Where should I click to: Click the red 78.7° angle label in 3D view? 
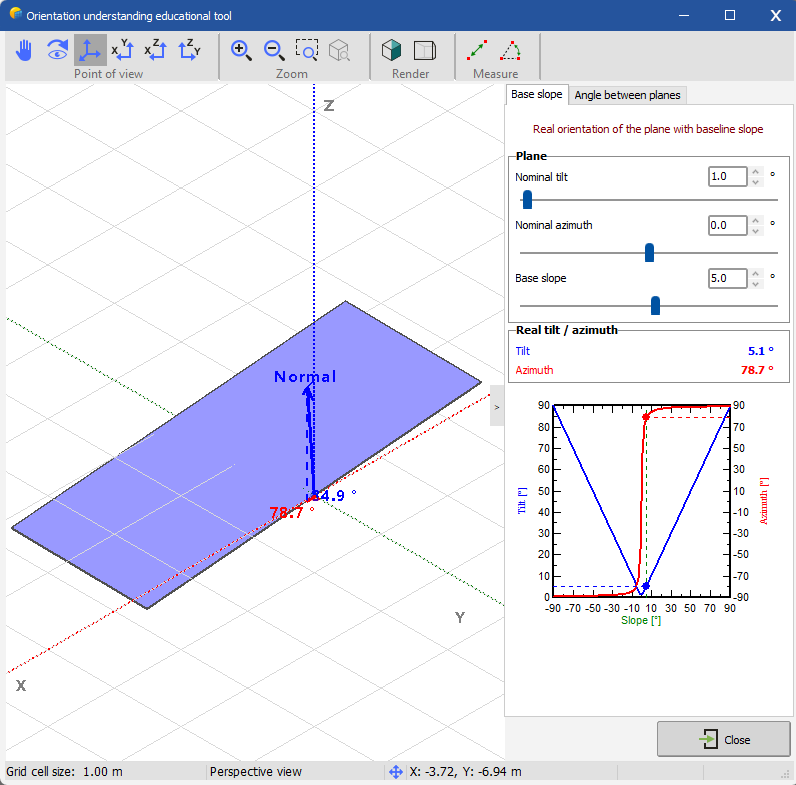292,512
